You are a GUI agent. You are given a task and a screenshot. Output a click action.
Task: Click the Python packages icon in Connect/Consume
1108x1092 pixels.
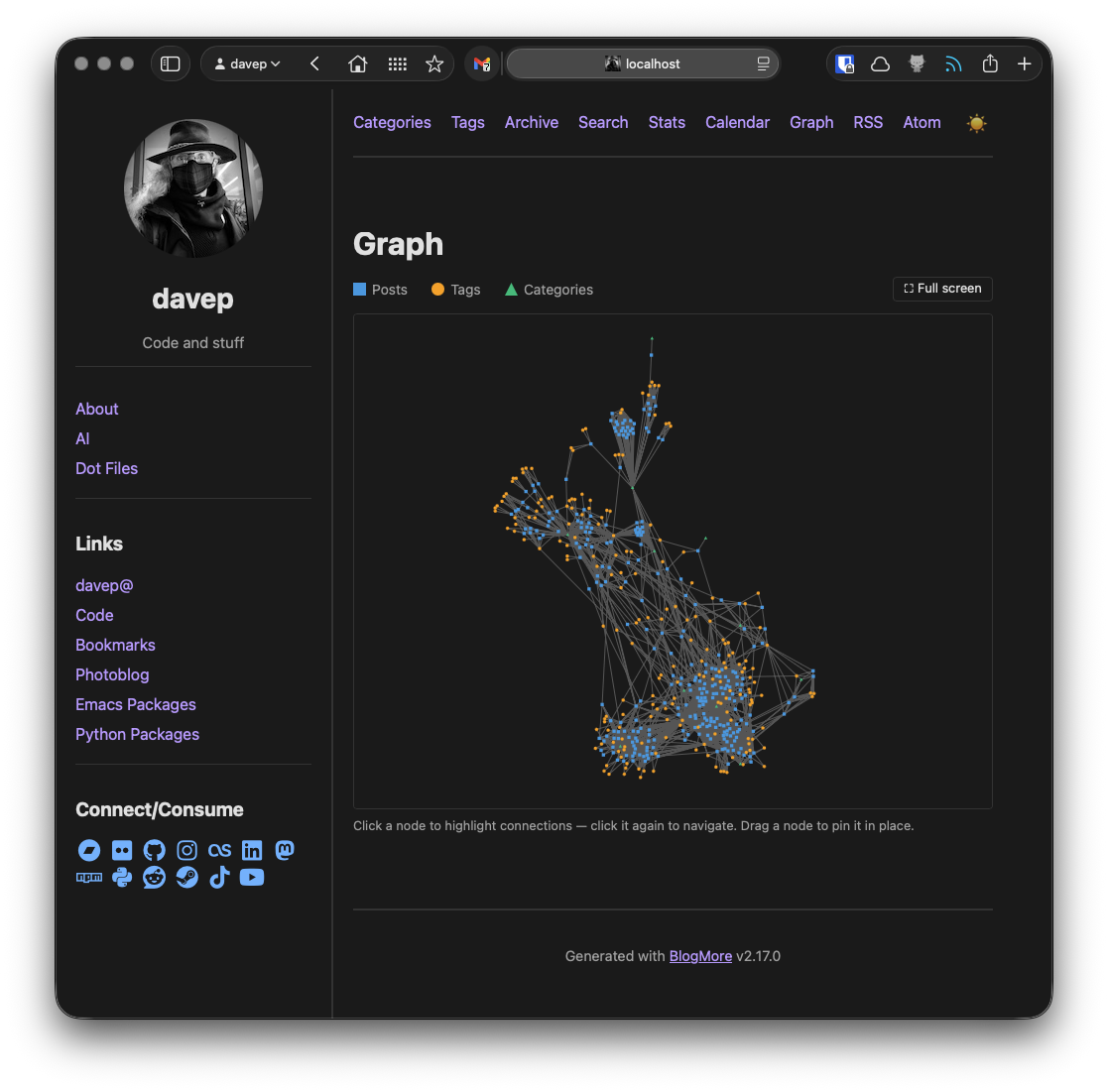[121, 878]
